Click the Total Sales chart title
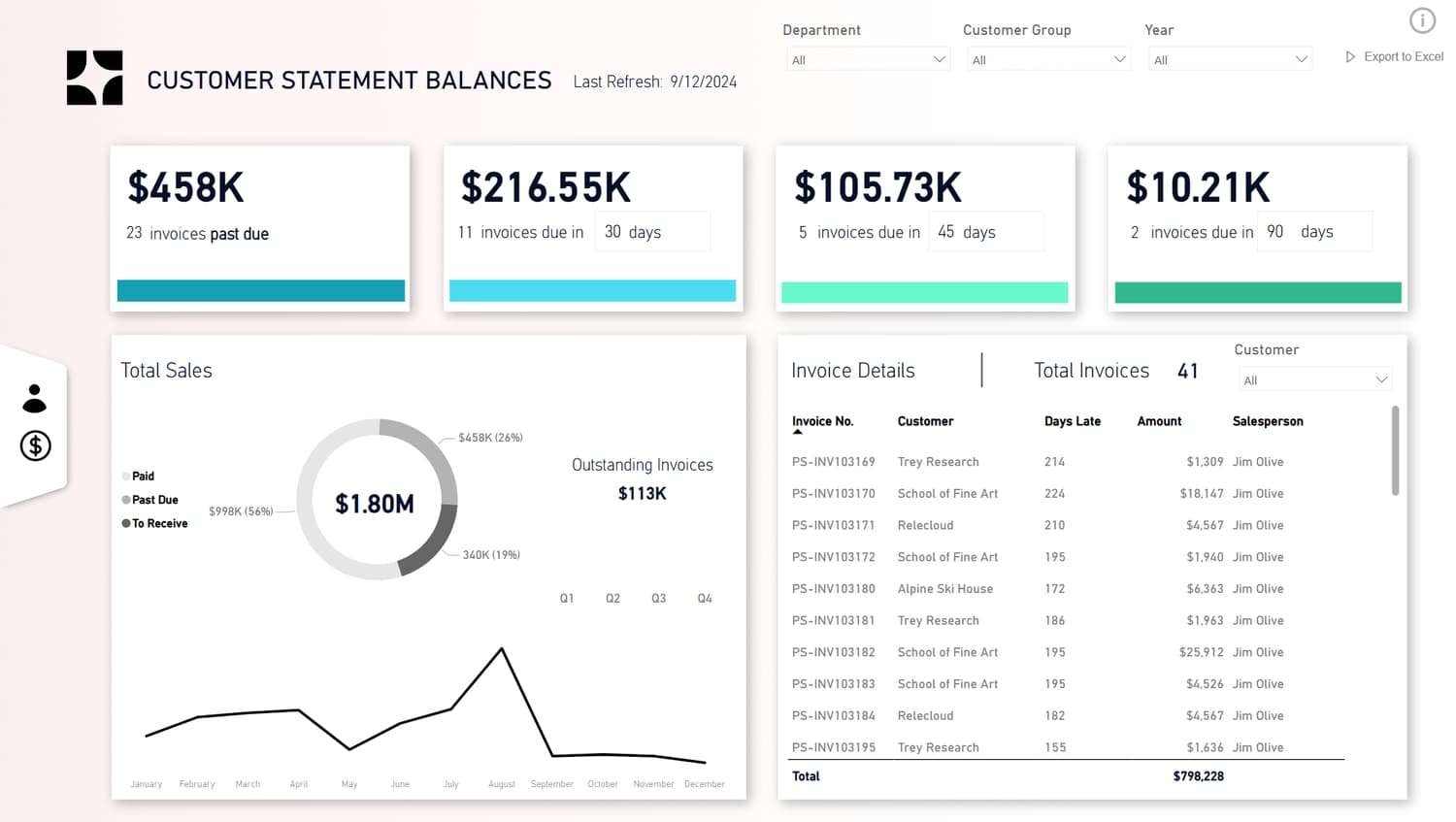This screenshot has height=822, width=1456. pyautogui.click(x=166, y=371)
